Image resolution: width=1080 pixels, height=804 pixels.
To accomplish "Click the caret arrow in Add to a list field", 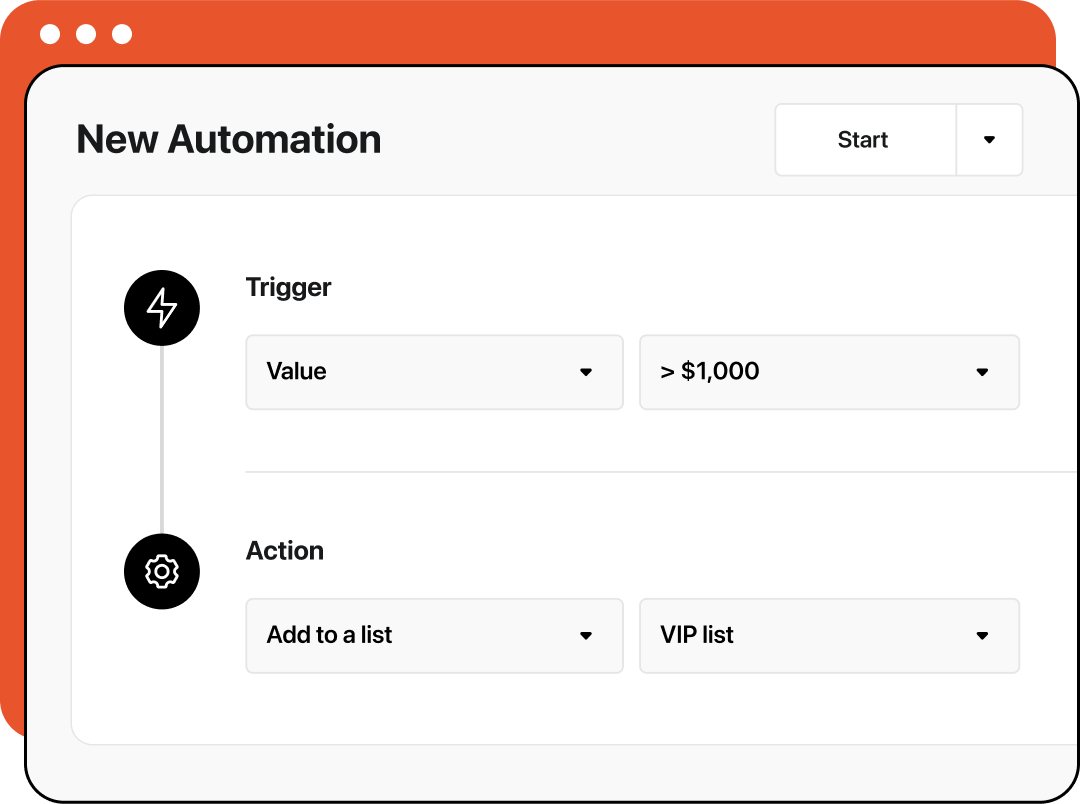I will (586, 636).
